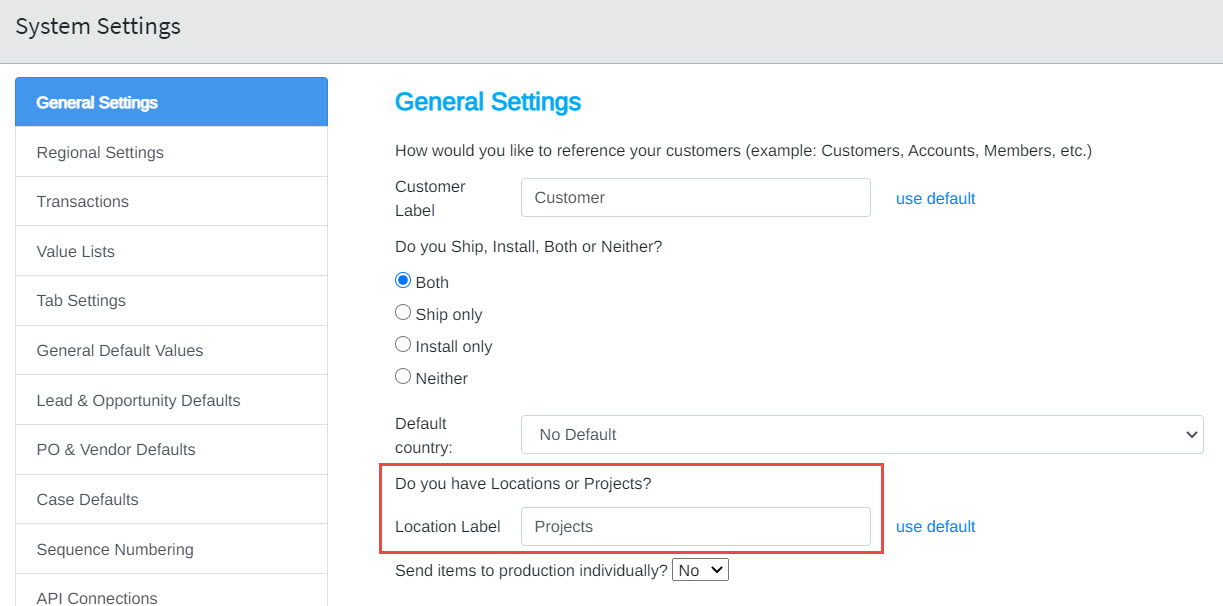Click "use default" beside Location Label
The image size is (1223, 606).
click(x=935, y=526)
